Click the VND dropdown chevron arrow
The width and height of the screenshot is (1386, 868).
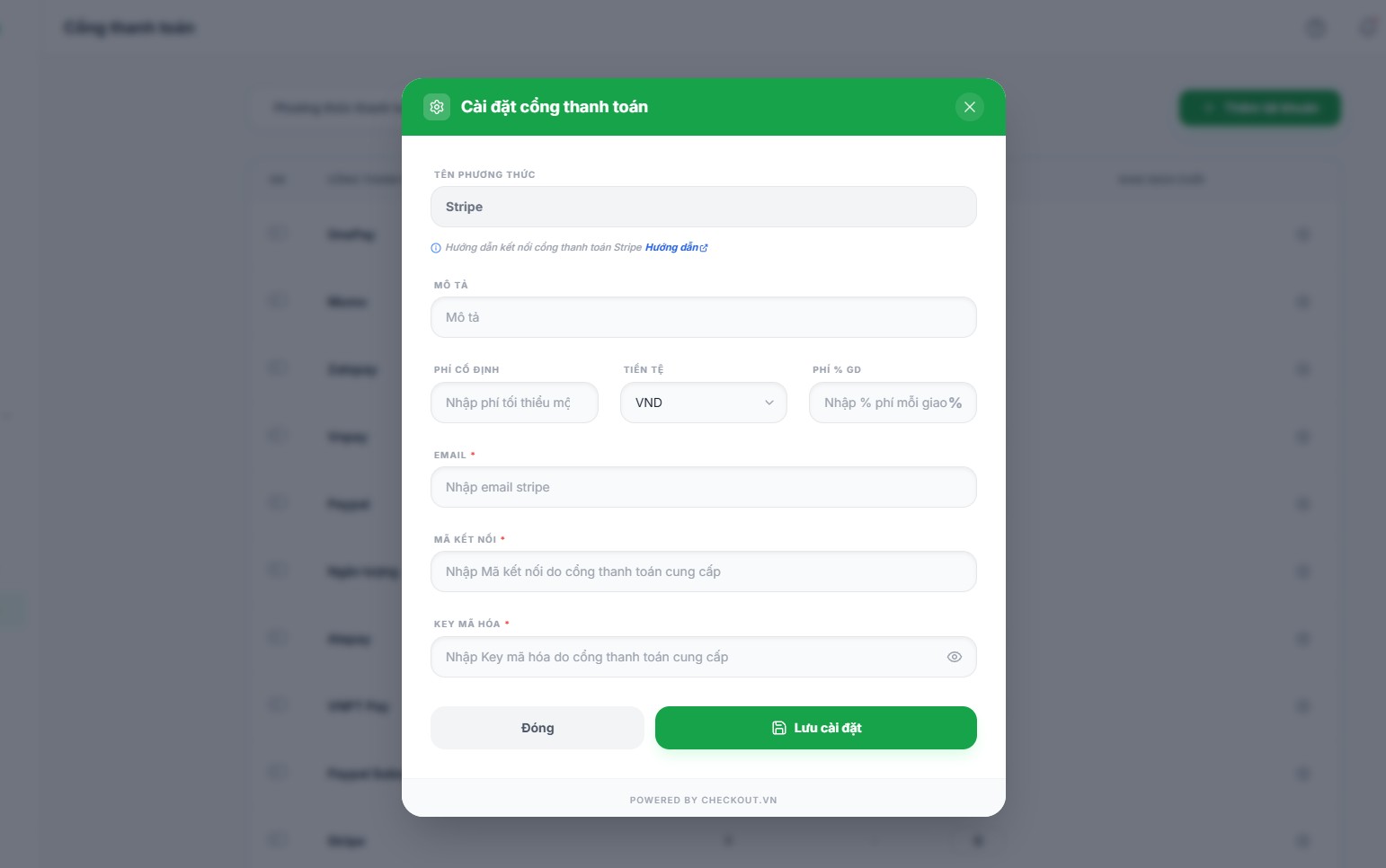(x=769, y=403)
